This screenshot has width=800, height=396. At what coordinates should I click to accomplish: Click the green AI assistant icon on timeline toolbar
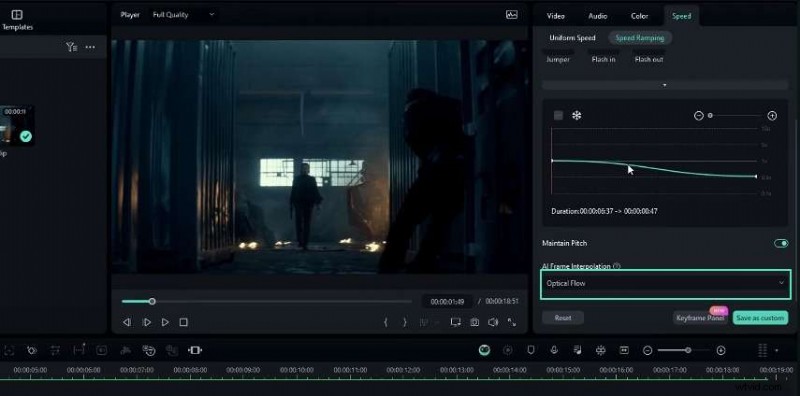point(484,350)
